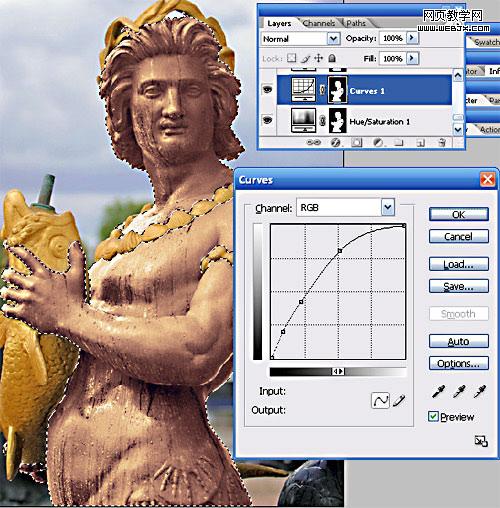Create new adjustment layer icon
The width and height of the screenshot is (500, 508).
tap(378, 143)
